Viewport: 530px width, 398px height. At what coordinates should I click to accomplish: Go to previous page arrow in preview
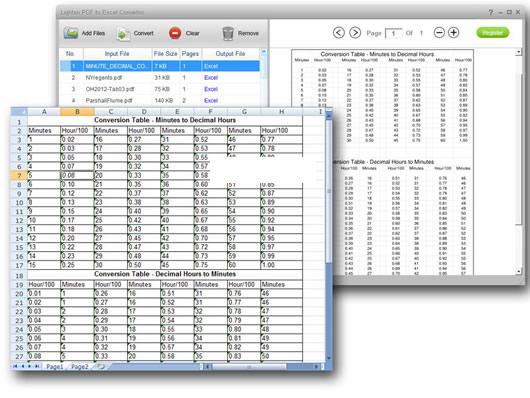click(339, 33)
